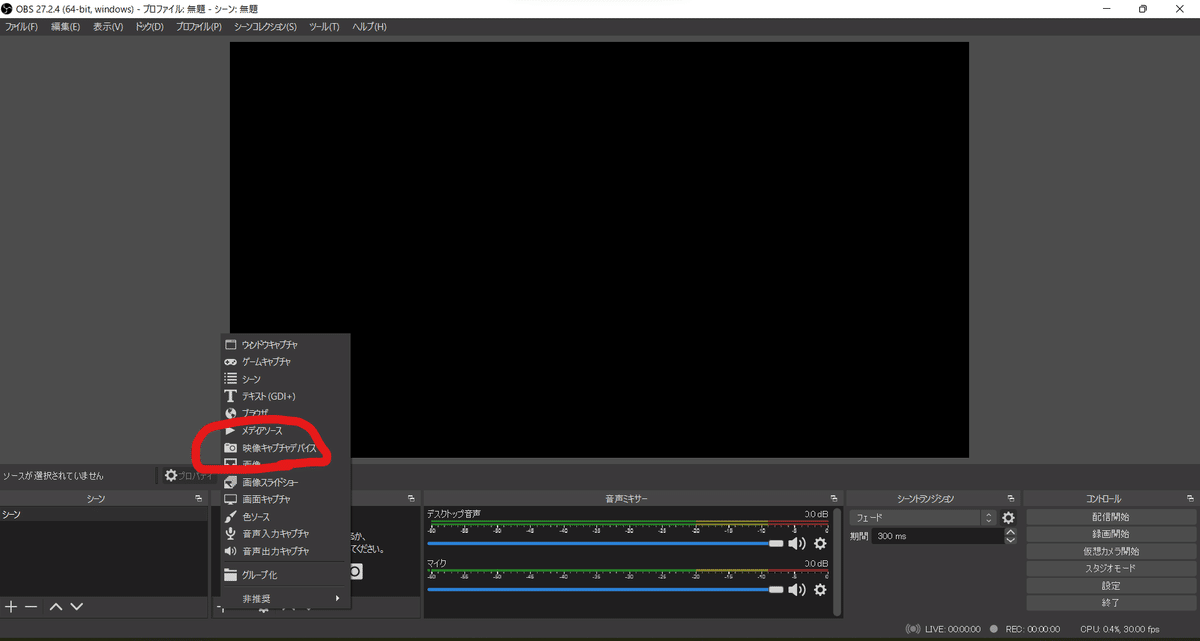Click the 配信開始 button
1200x641 pixels.
[x=1110, y=517]
